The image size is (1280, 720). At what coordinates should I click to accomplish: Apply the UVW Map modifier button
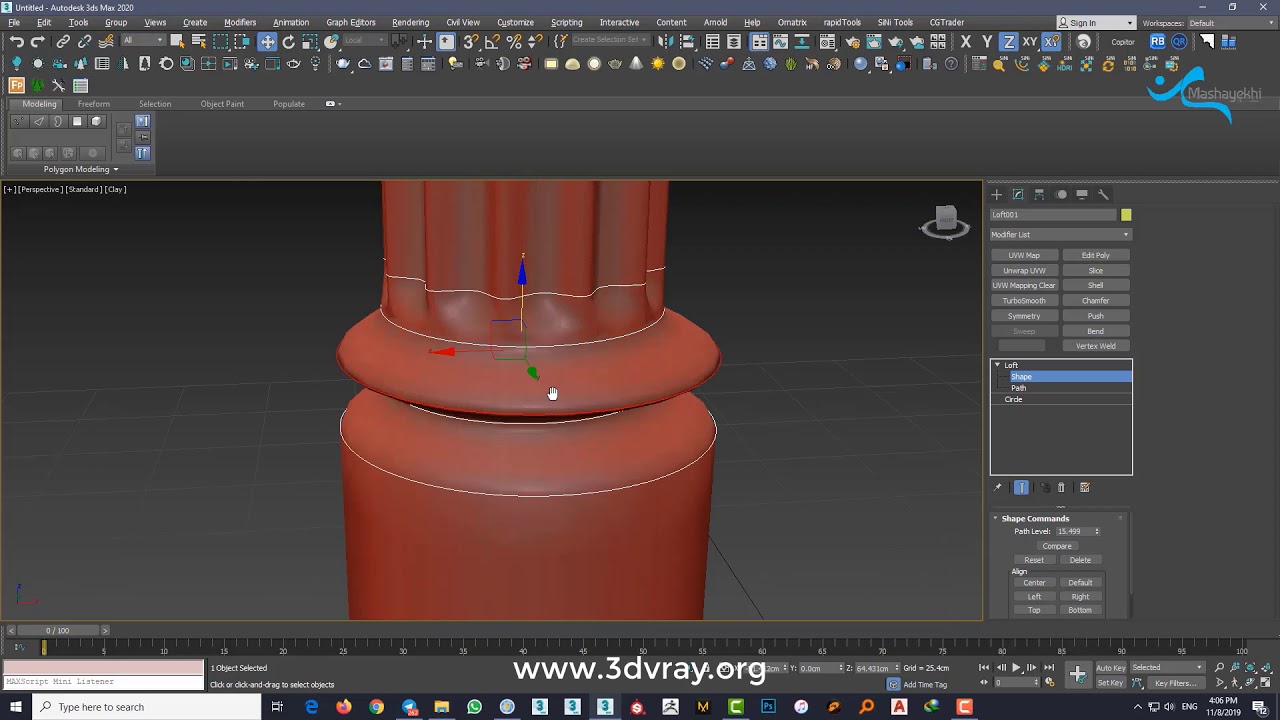pyautogui.click(x=1024, y=255)
